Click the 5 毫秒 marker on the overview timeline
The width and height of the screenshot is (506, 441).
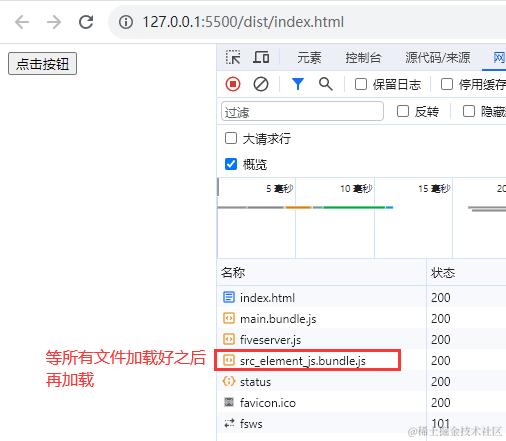pos(279,189)
